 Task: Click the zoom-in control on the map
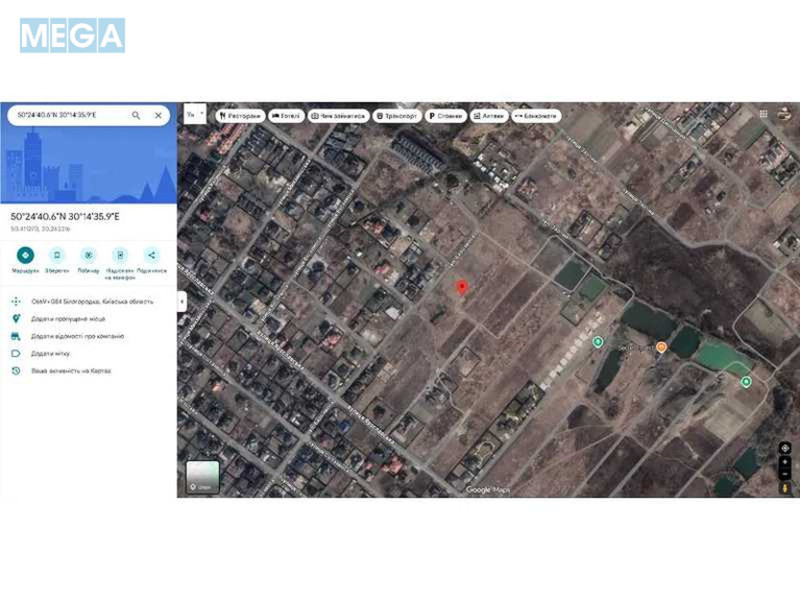[785, 463]
